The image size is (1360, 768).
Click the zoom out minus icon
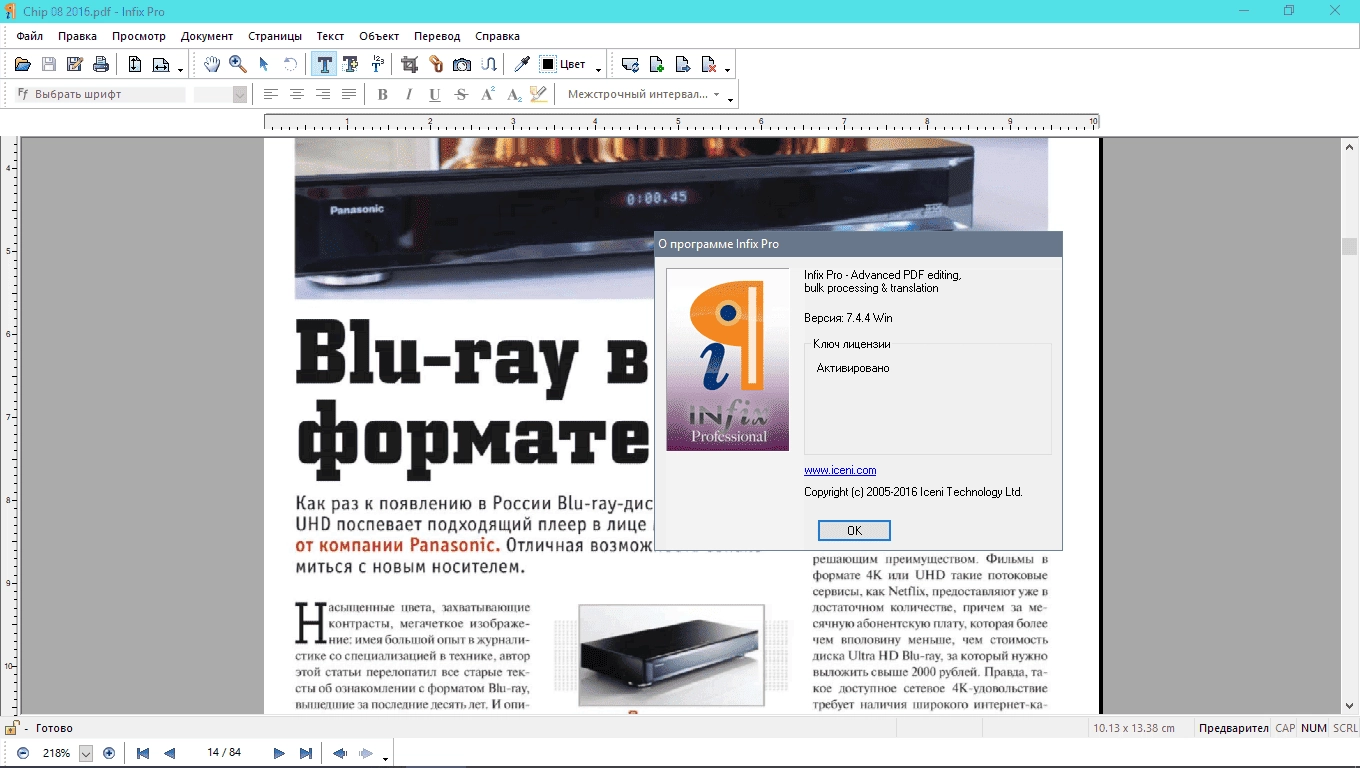[x=23, y=753]
